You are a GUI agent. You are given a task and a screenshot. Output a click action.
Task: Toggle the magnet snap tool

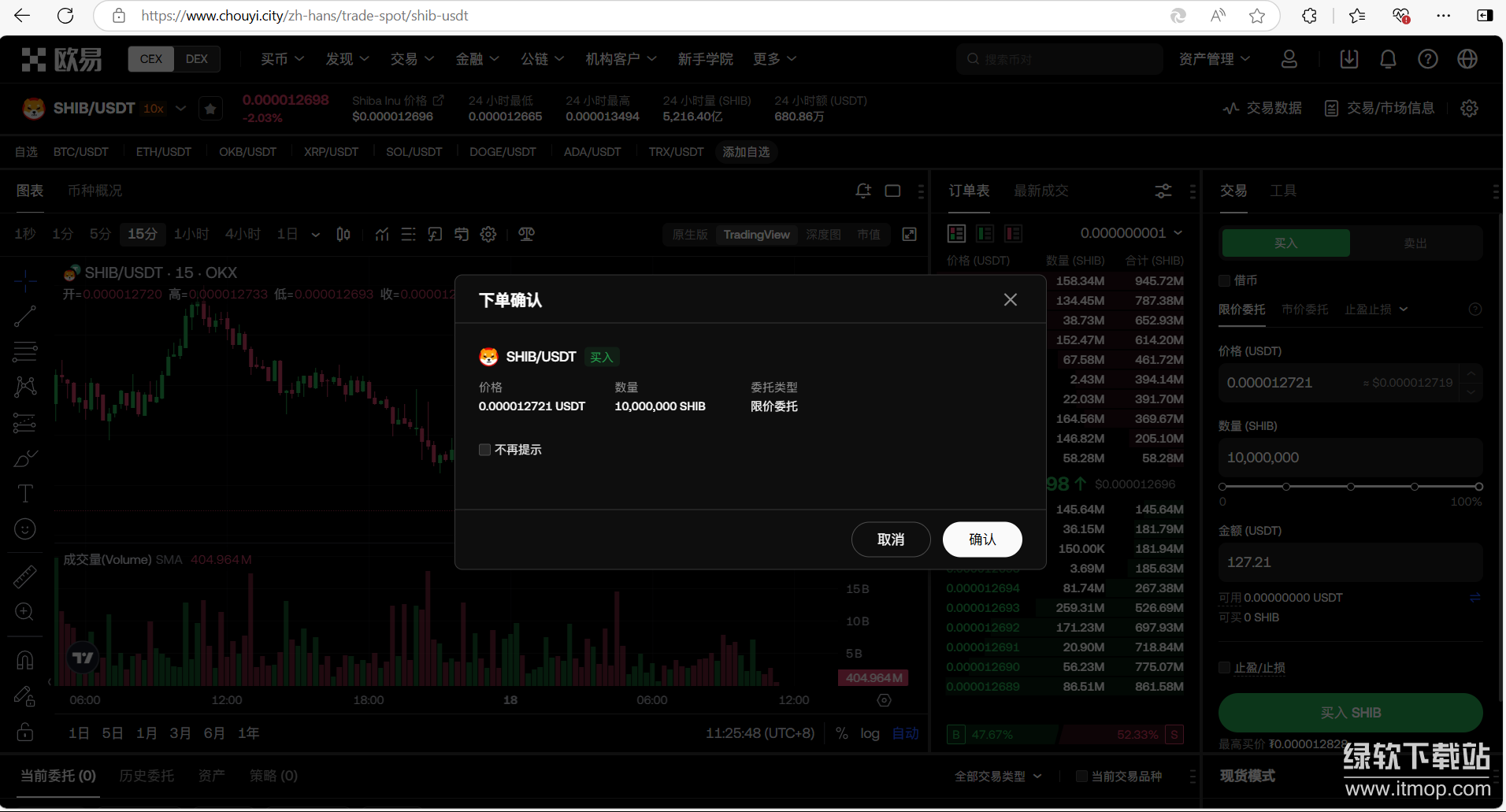[x=25, y=660]
